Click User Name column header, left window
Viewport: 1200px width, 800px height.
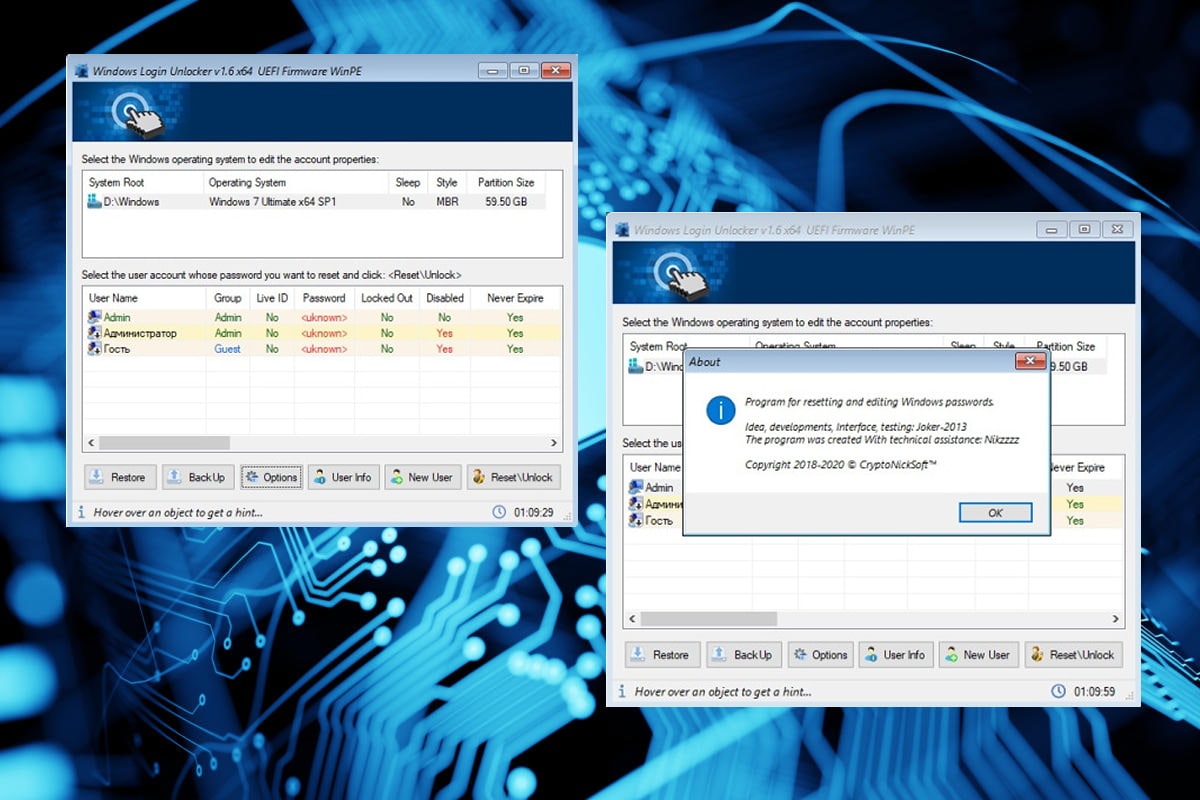click(144, 298)
